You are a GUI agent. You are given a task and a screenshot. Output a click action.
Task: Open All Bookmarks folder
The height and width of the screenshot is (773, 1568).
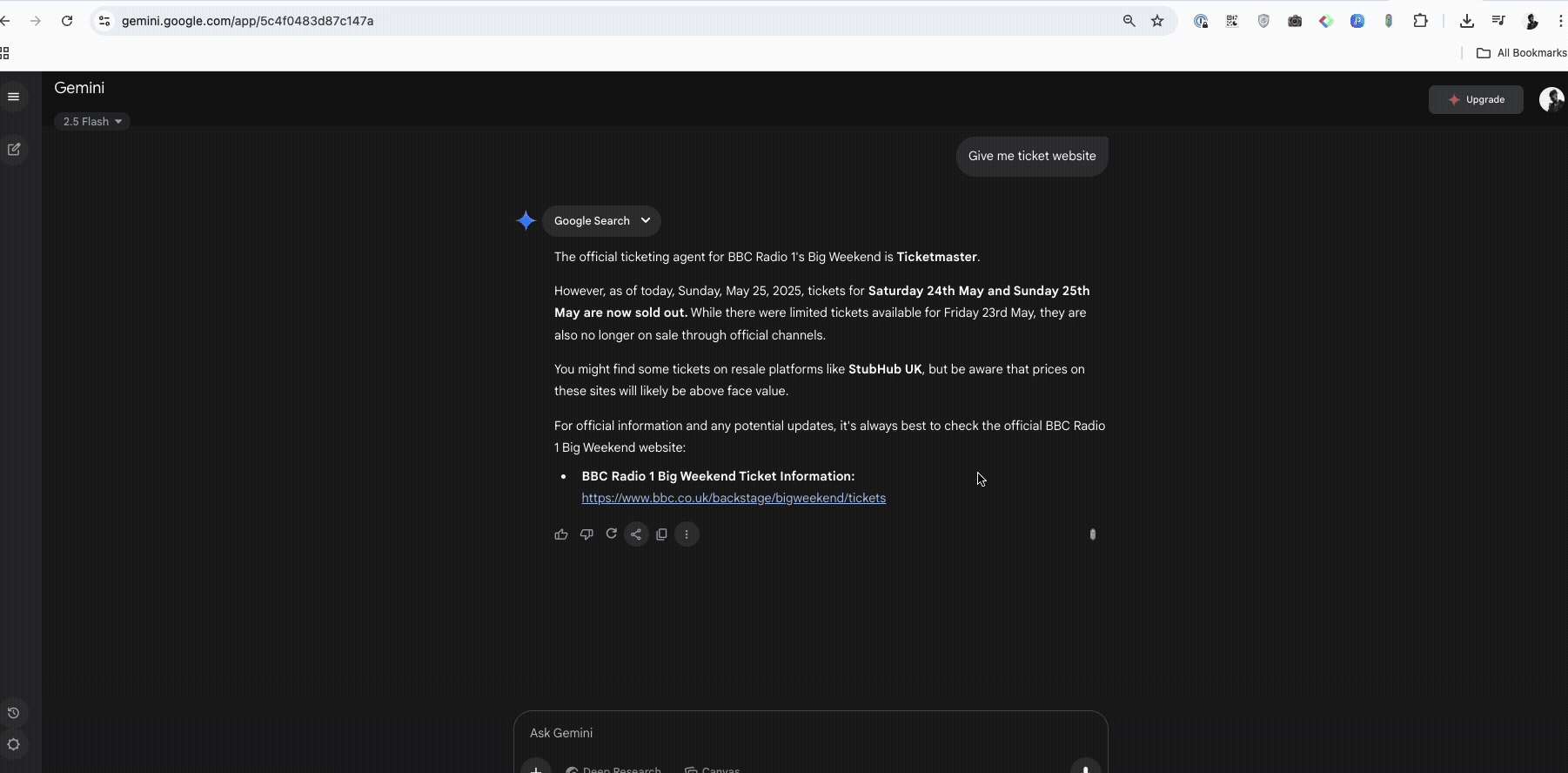(1522, 53)
